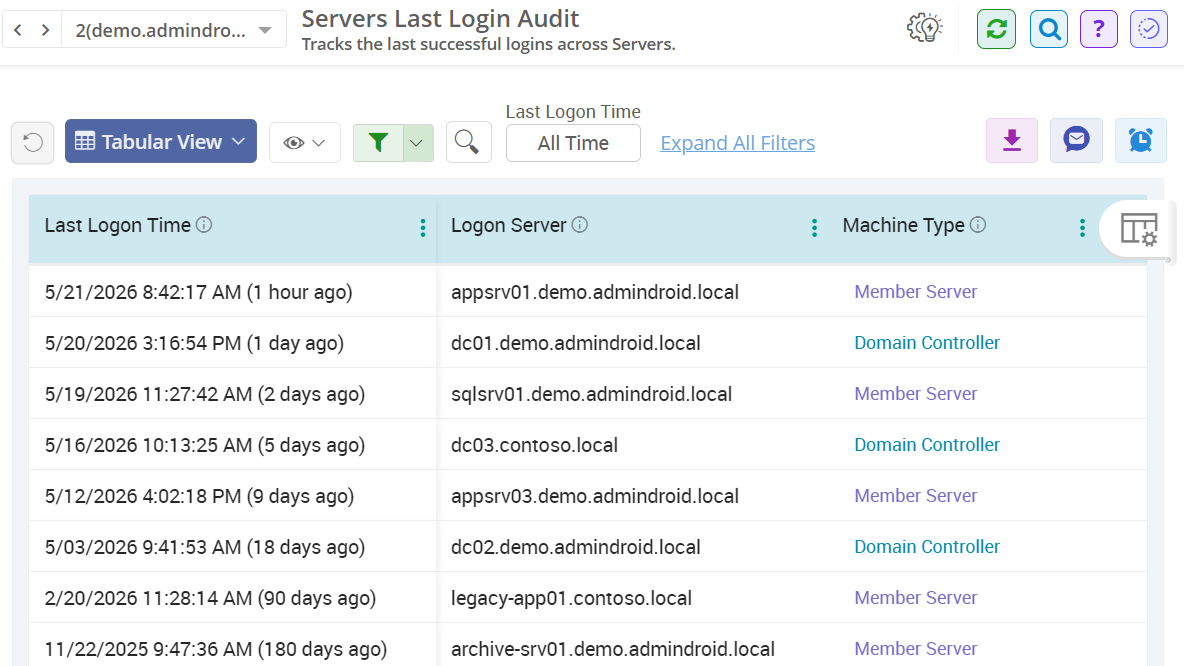Email the report via envelope icon
This screenshot has width=1184, height=666.
tap(1076, 140)
